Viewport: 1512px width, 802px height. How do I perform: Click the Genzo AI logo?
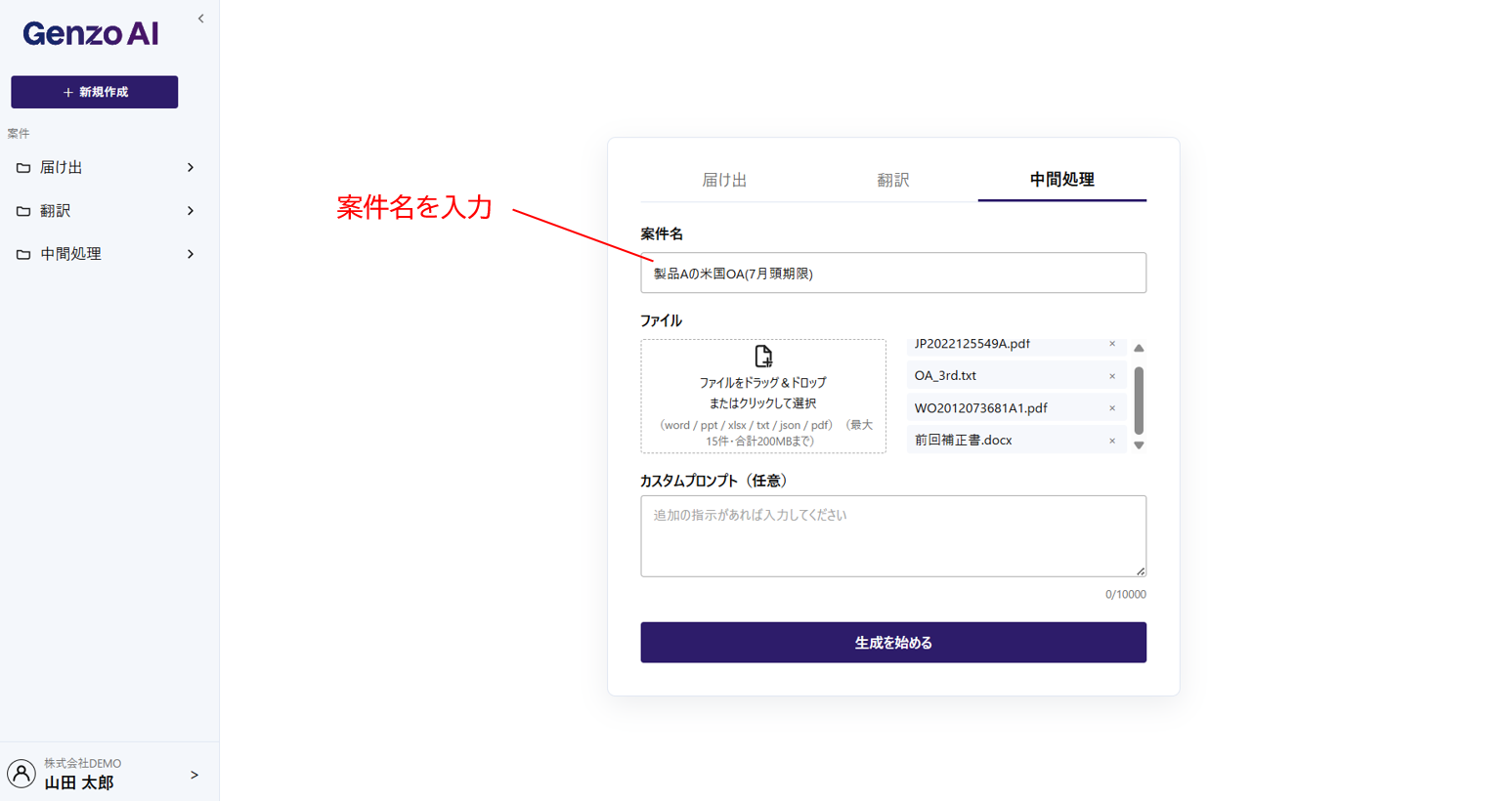[91, 34]
